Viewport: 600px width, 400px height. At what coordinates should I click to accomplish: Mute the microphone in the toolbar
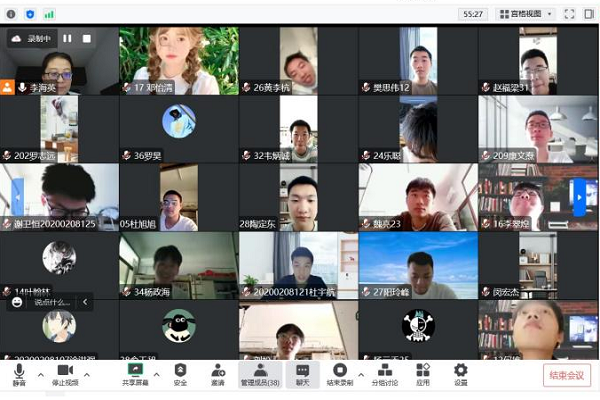tap(19, 374)
